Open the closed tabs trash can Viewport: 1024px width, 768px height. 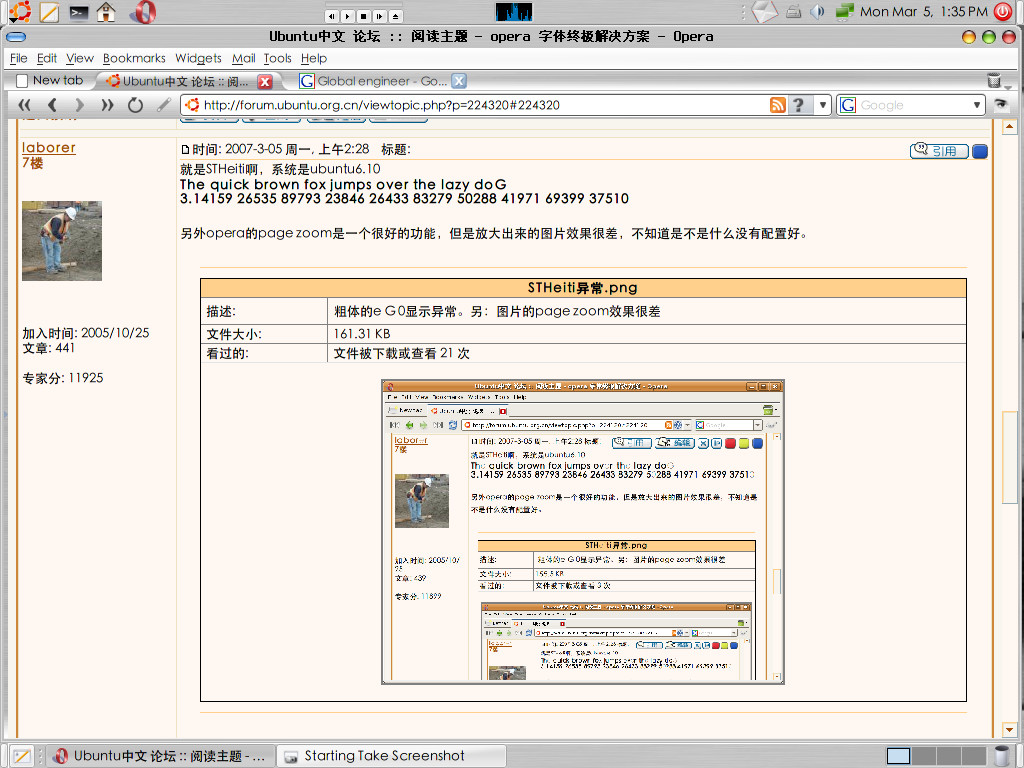[994, 80]
